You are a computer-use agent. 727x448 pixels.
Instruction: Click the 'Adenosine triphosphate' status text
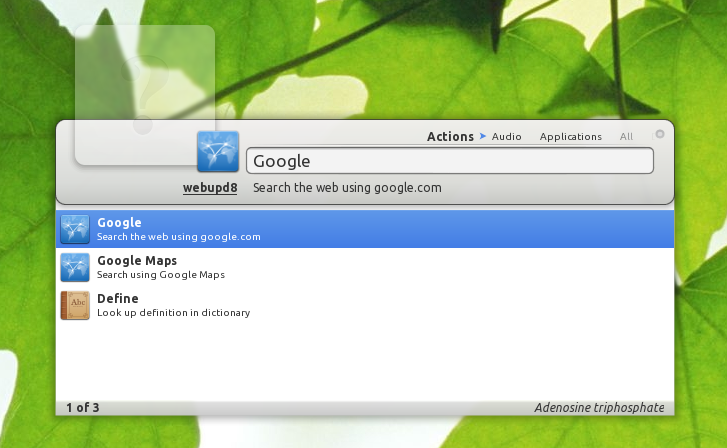point(599,408)
